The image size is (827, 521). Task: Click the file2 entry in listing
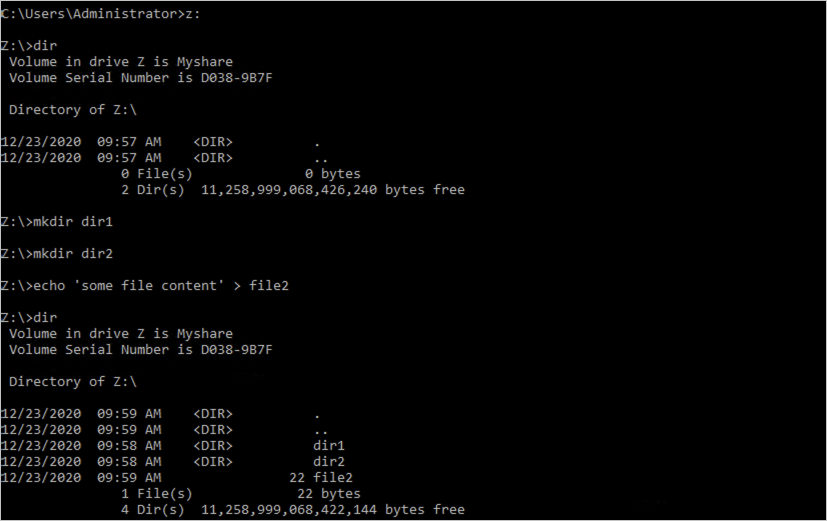pos(177,478)
